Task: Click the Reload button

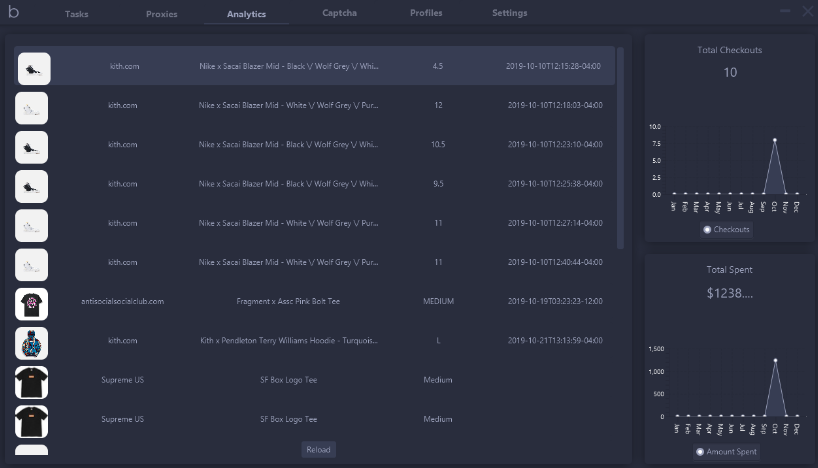Action: [x=318, y=450]
